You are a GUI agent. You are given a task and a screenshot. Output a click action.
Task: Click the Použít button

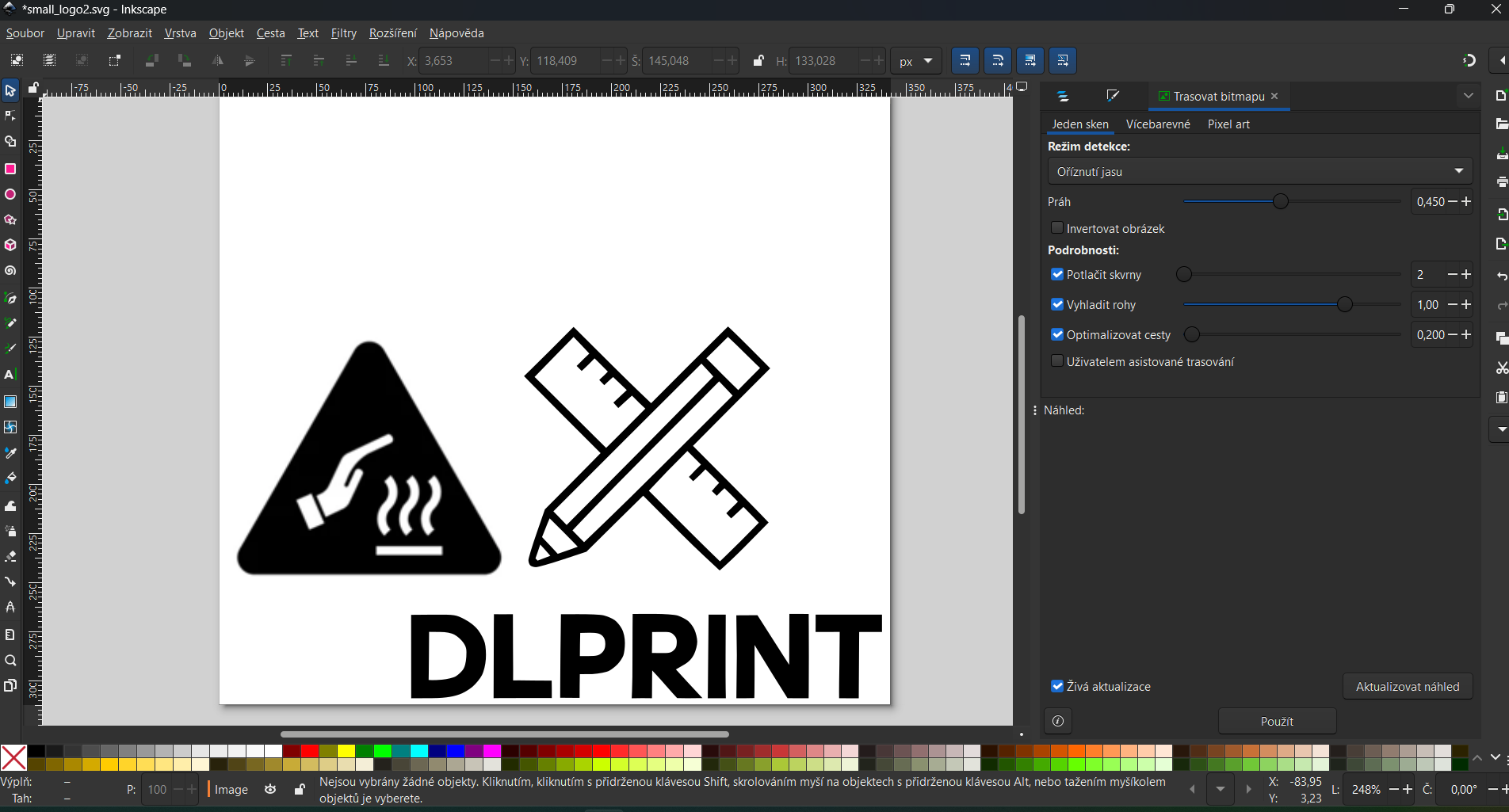[x=1276, y=721]
